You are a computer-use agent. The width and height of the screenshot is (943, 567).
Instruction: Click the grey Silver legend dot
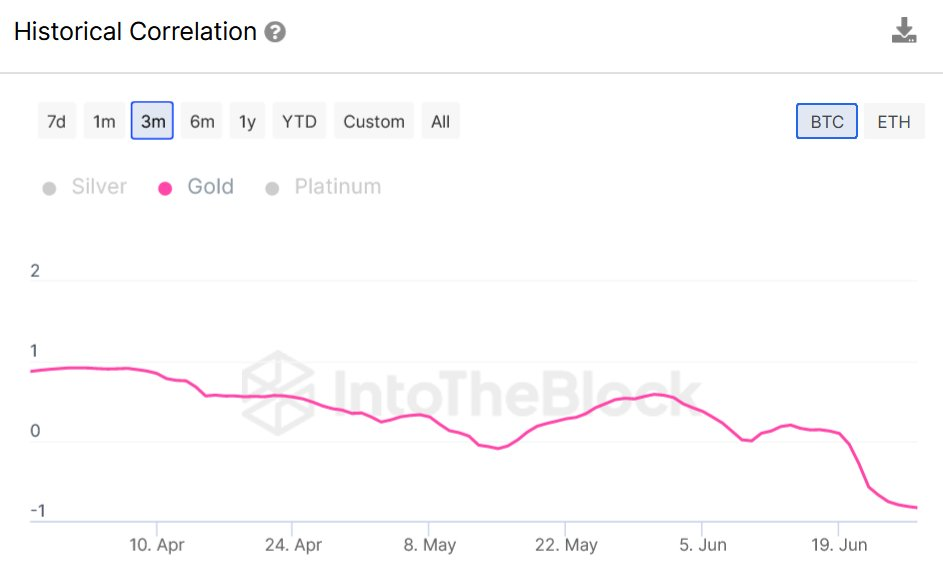pos(49,188)
